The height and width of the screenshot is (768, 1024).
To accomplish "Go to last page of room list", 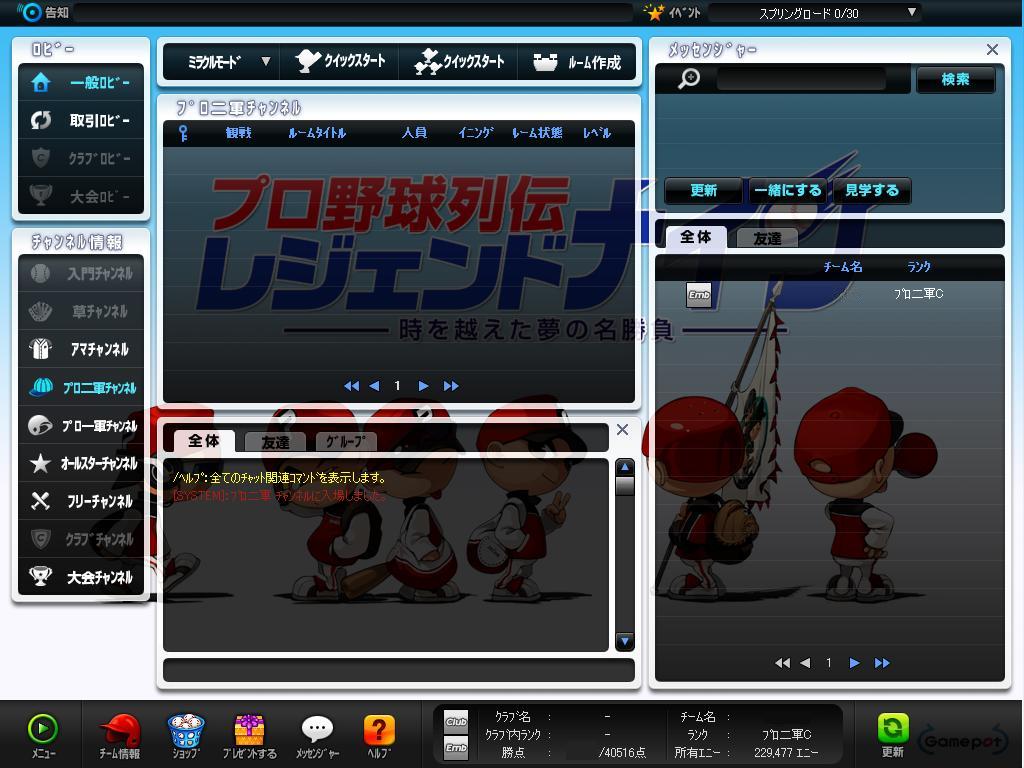I will [x=451, y=386].
